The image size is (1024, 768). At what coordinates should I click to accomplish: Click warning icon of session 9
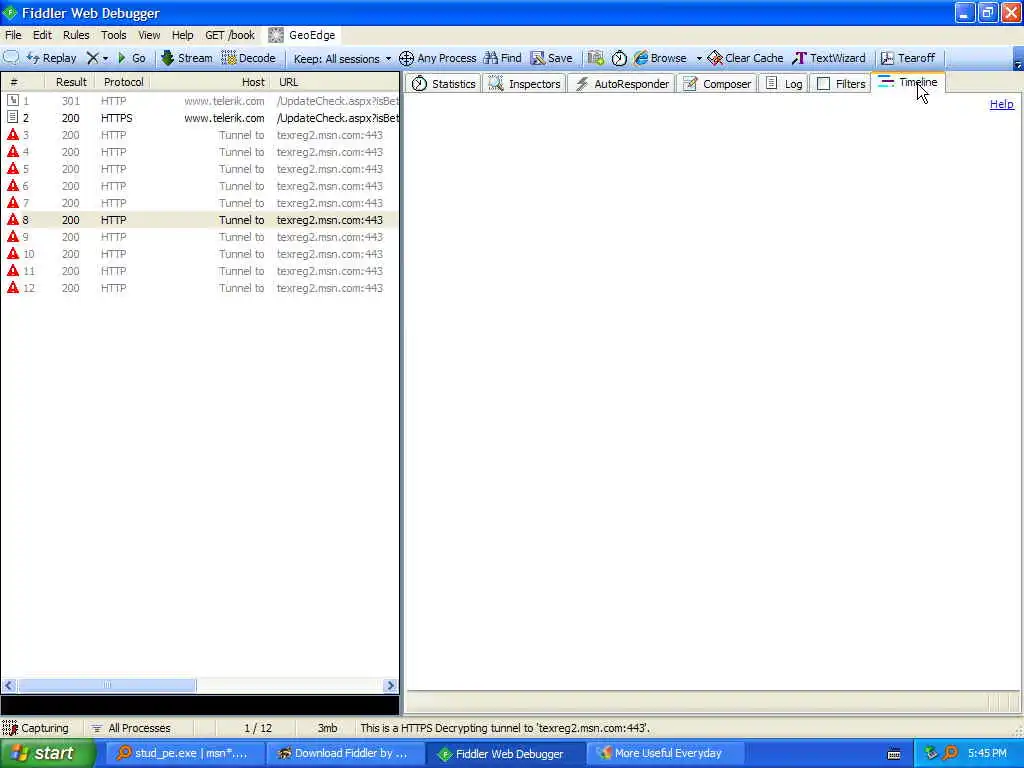coord(12,237)
